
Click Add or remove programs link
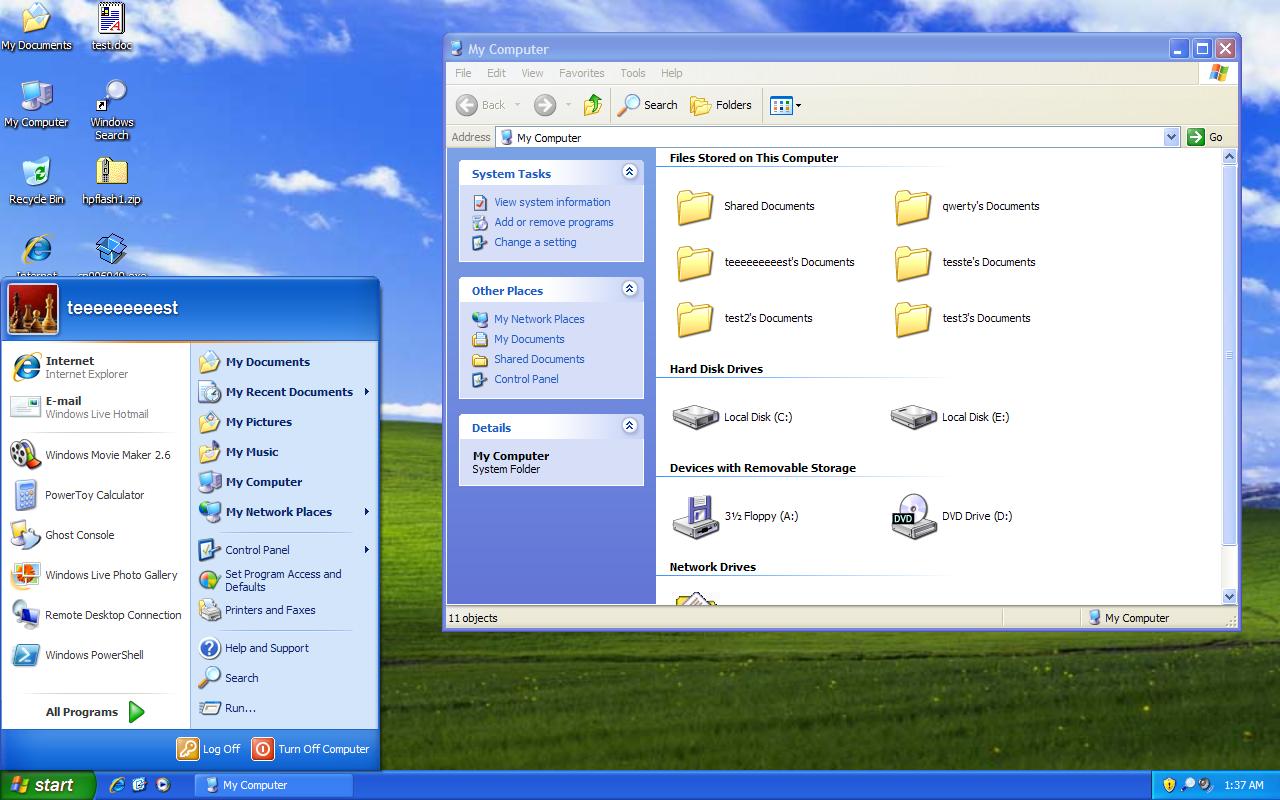(x=554, y=222)
